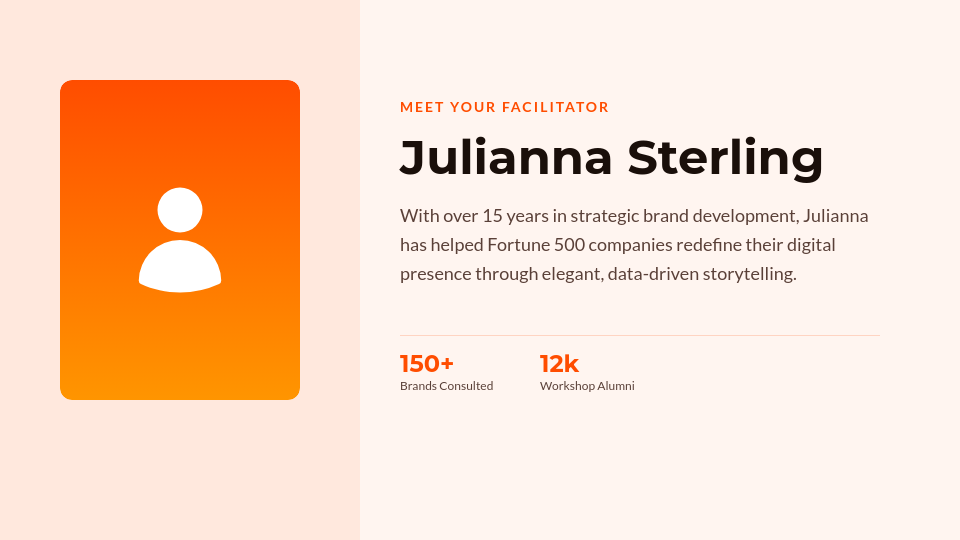Image resolution: width=960 pixels, height=540 pixels.
Task: Select the Workshop Alumni label
Action: click(587, 386)
